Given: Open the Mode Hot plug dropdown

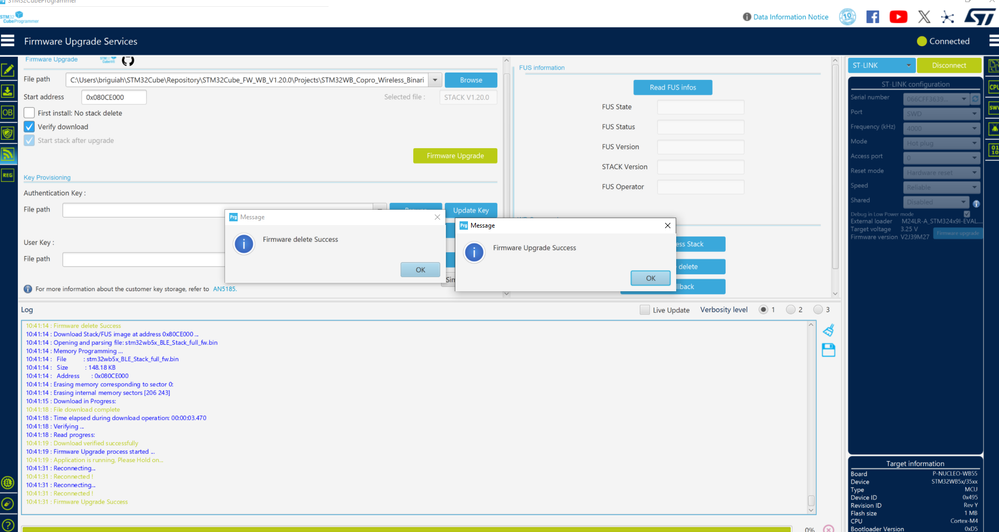Looking at the screenshot, I should pos(942,143).
